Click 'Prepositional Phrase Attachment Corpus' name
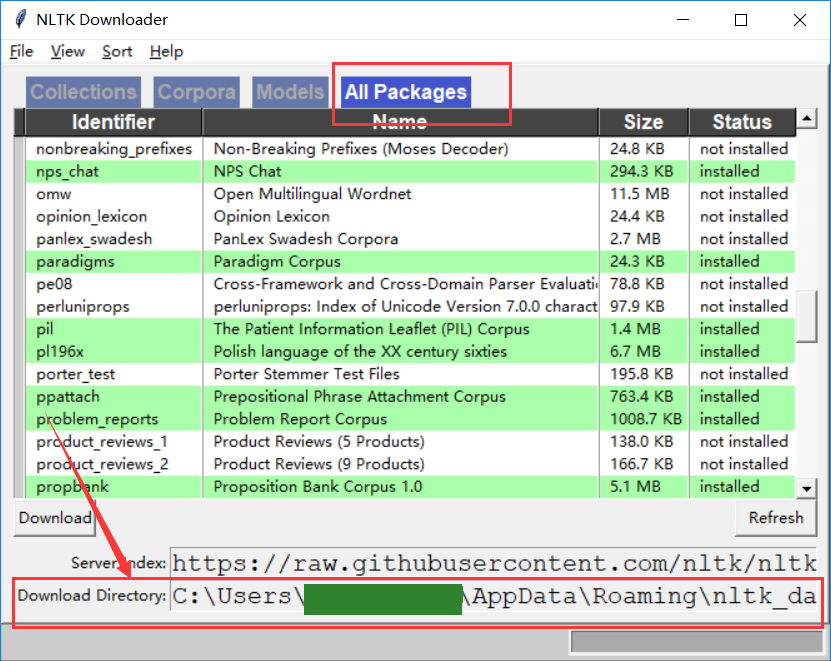The image size is (831, 661). tap(359, 396)
